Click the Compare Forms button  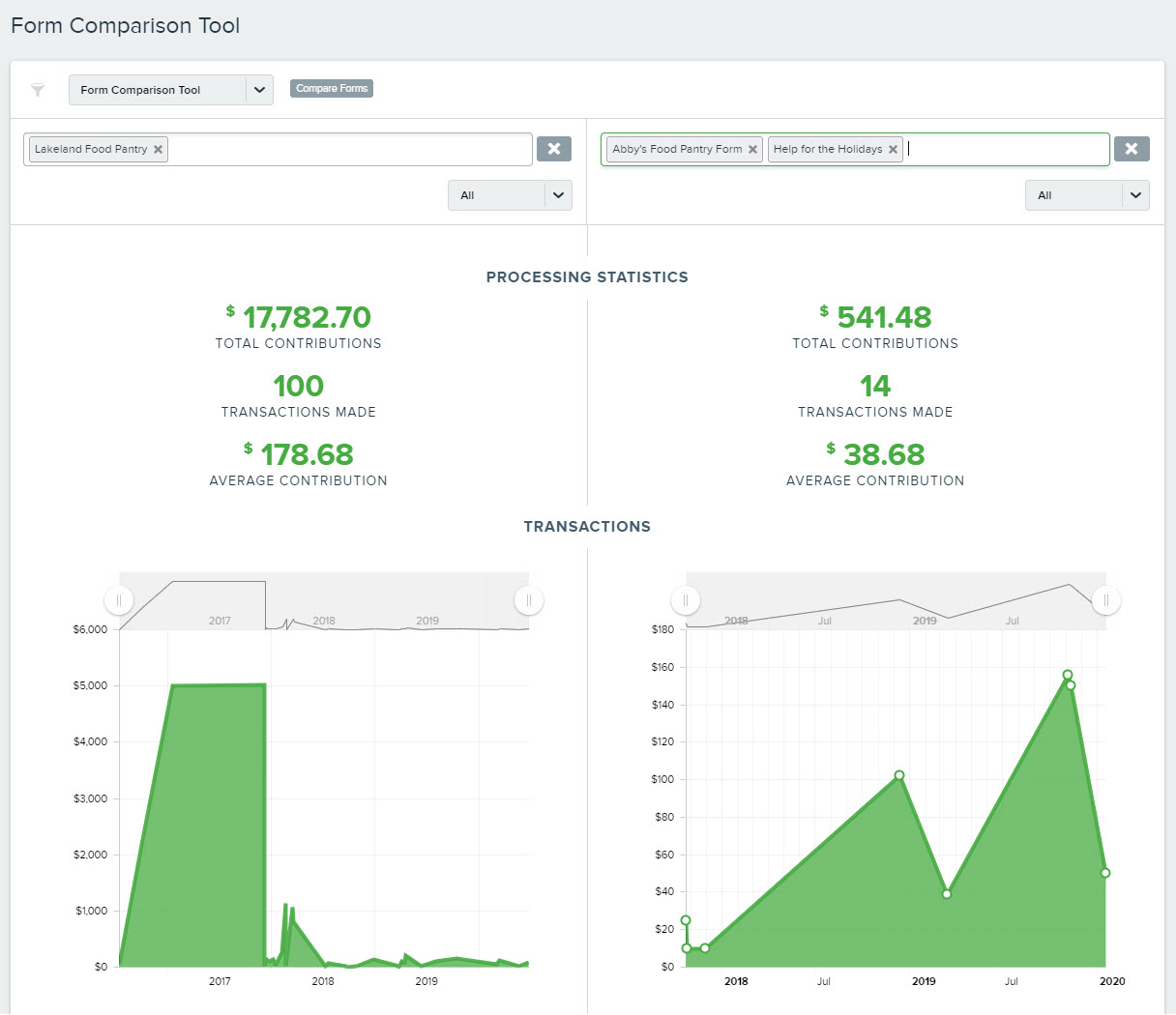point(332,88)
